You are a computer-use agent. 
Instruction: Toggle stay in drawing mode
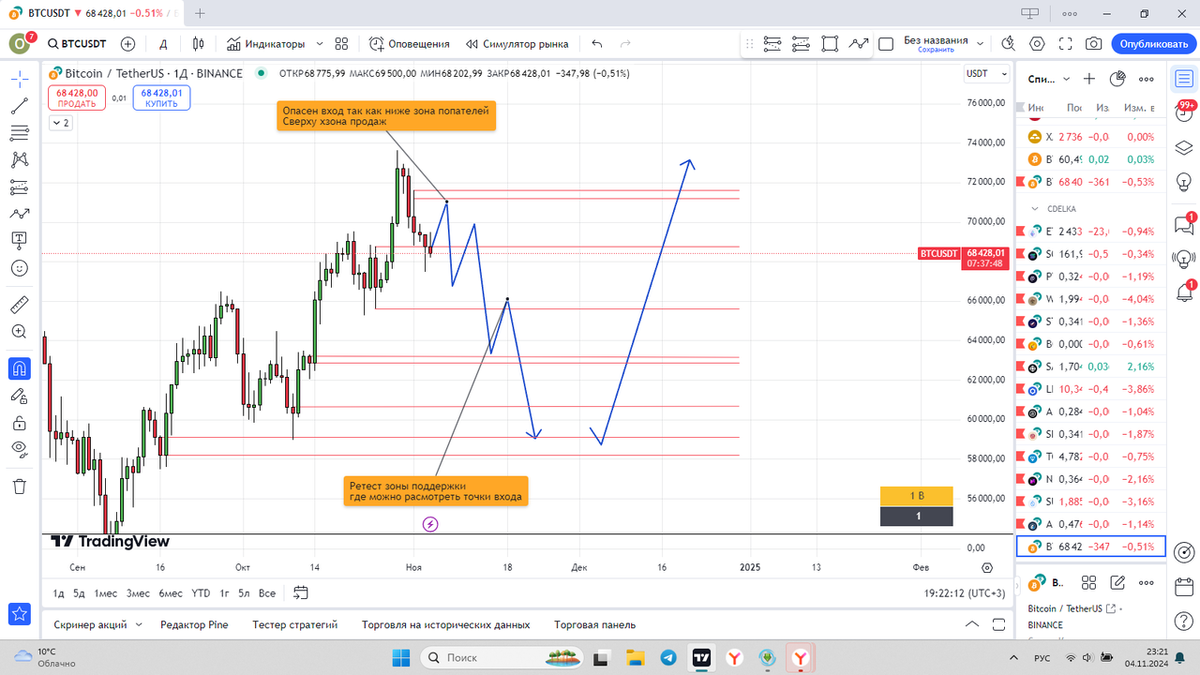pos(19,397)
